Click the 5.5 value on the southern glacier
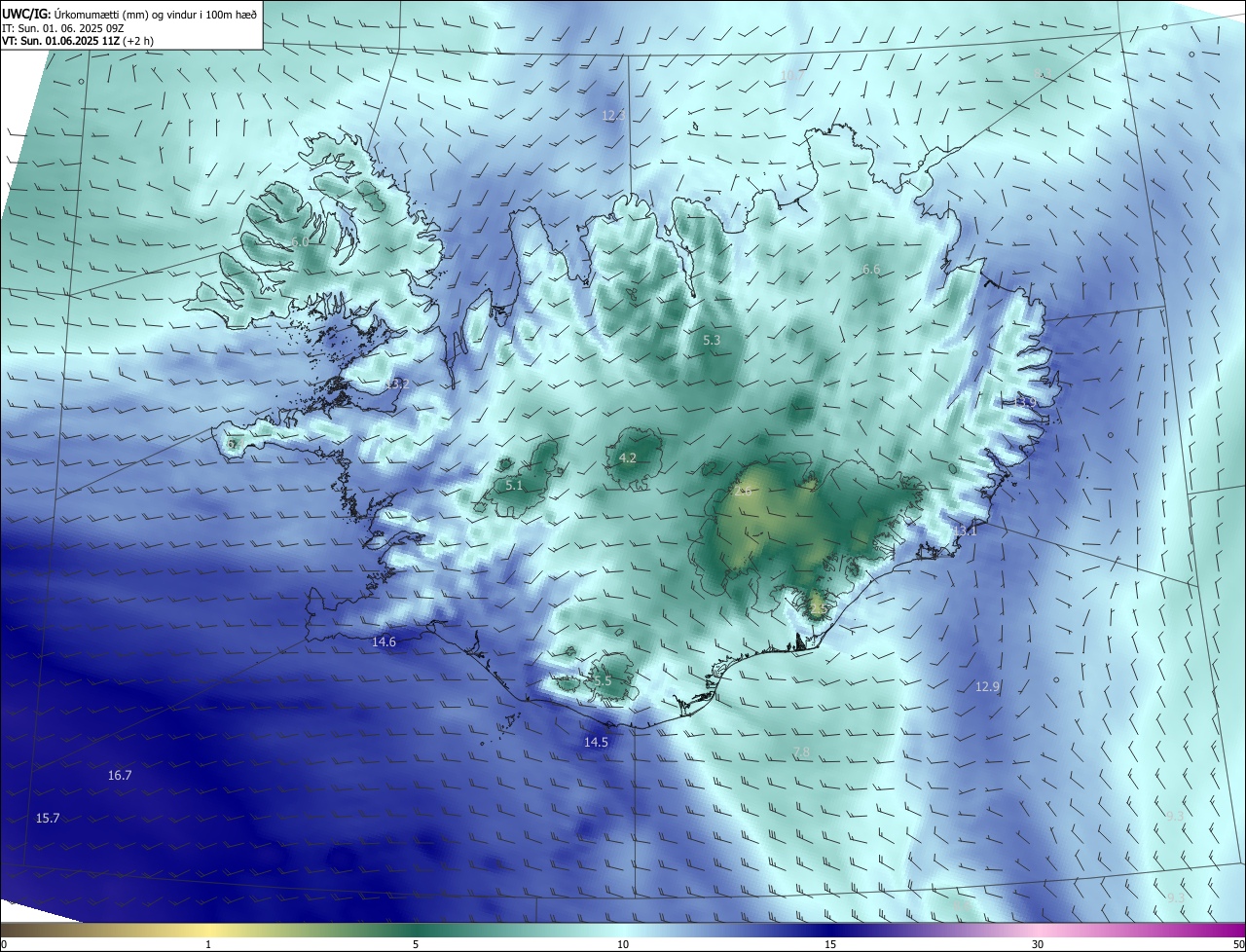 (603, 681)
